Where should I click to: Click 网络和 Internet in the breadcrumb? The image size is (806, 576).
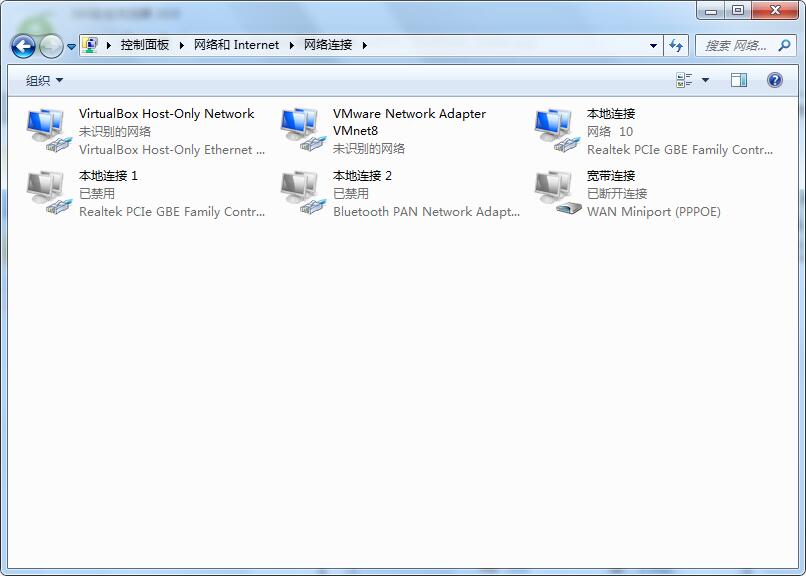pos(236,45)
